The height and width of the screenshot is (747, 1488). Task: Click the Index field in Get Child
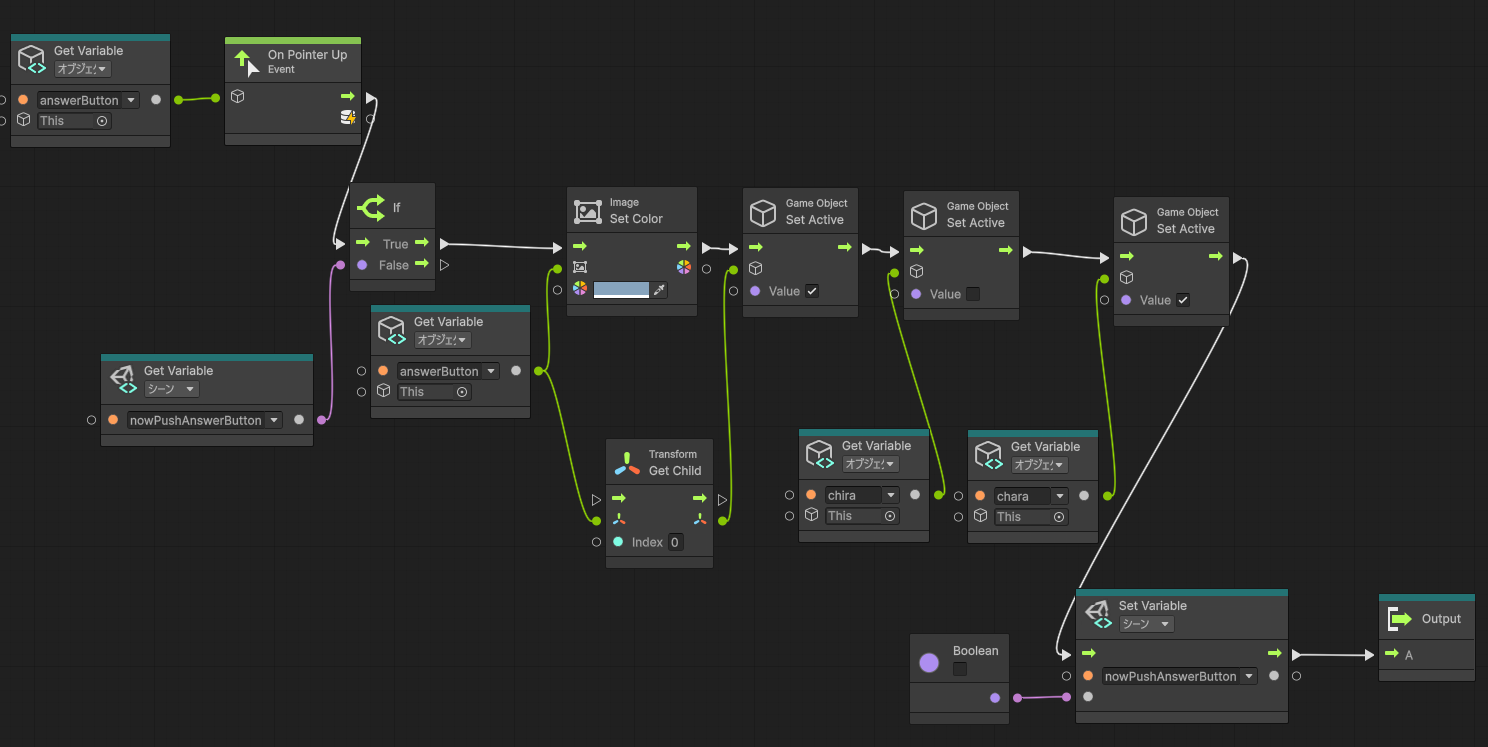click(x=675, y=542)
